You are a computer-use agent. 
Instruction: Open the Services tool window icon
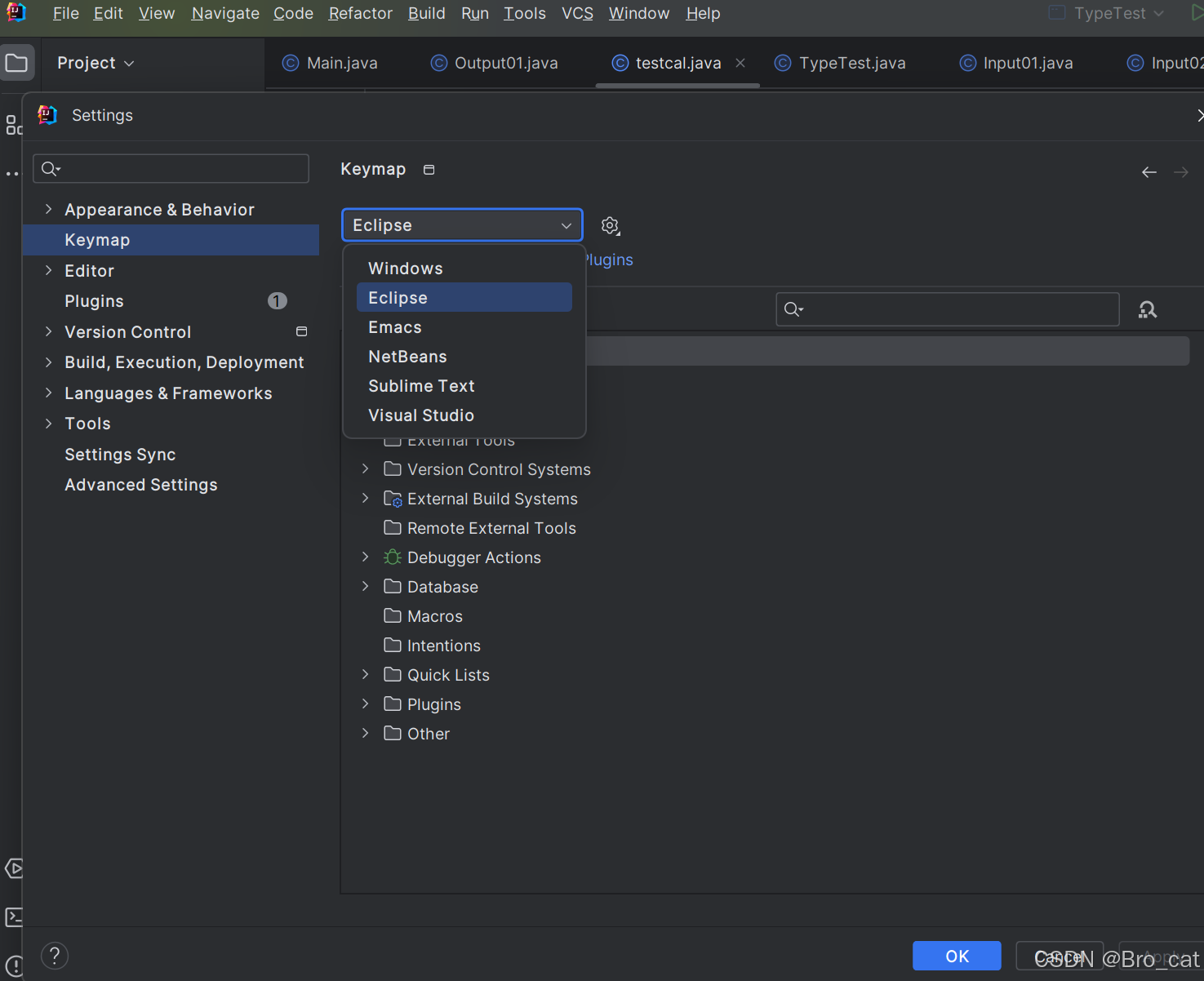tap(14, 868)
